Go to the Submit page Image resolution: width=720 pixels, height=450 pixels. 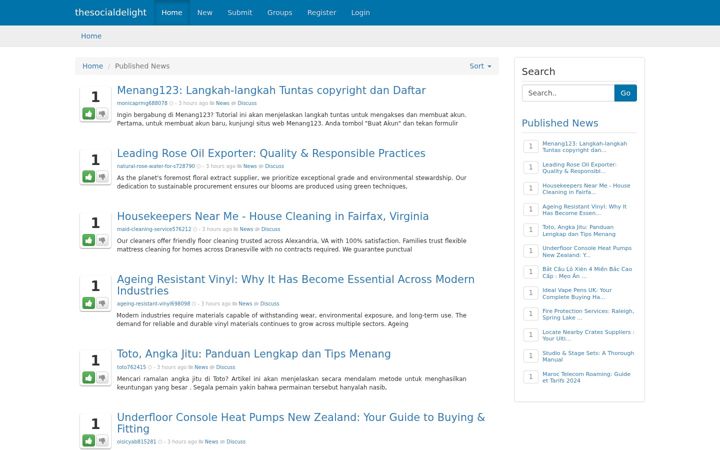[x=240, y=12]
